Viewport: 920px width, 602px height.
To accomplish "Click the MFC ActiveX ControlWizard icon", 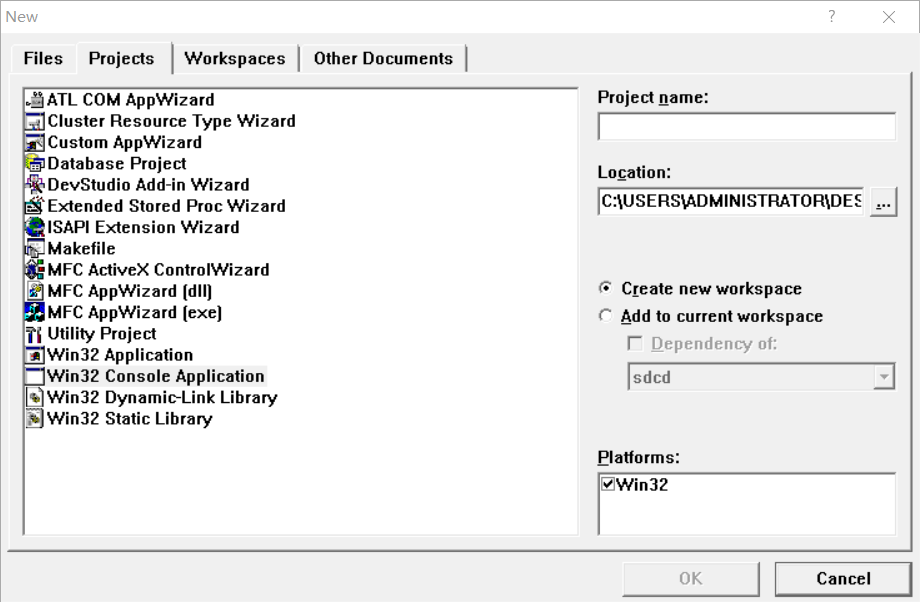I will pos(35,269).
